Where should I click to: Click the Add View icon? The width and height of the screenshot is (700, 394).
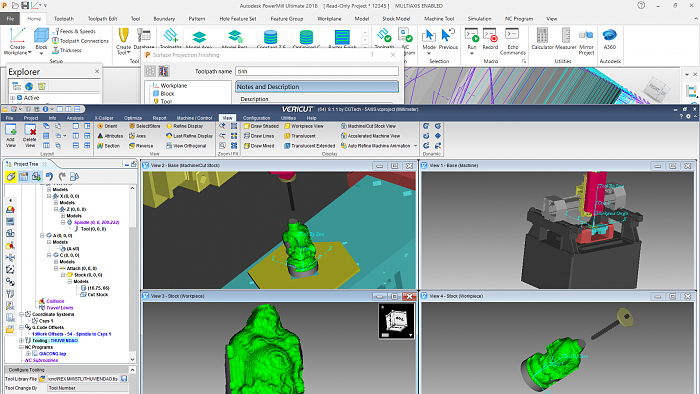click(x=11, y=130)
